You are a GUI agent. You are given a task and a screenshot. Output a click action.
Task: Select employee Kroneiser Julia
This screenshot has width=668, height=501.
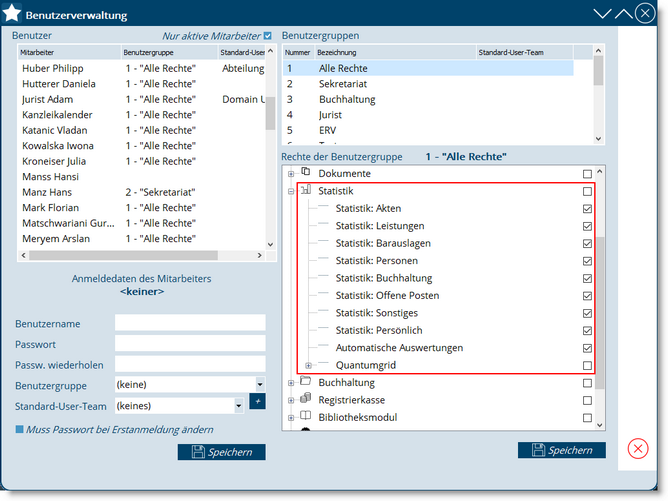(x=142, y=161)
